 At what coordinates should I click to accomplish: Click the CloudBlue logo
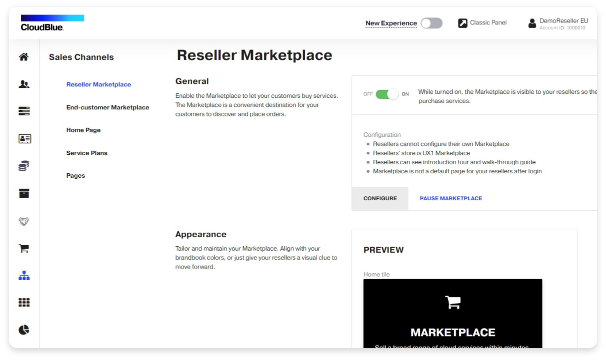[x=52, y=23]
